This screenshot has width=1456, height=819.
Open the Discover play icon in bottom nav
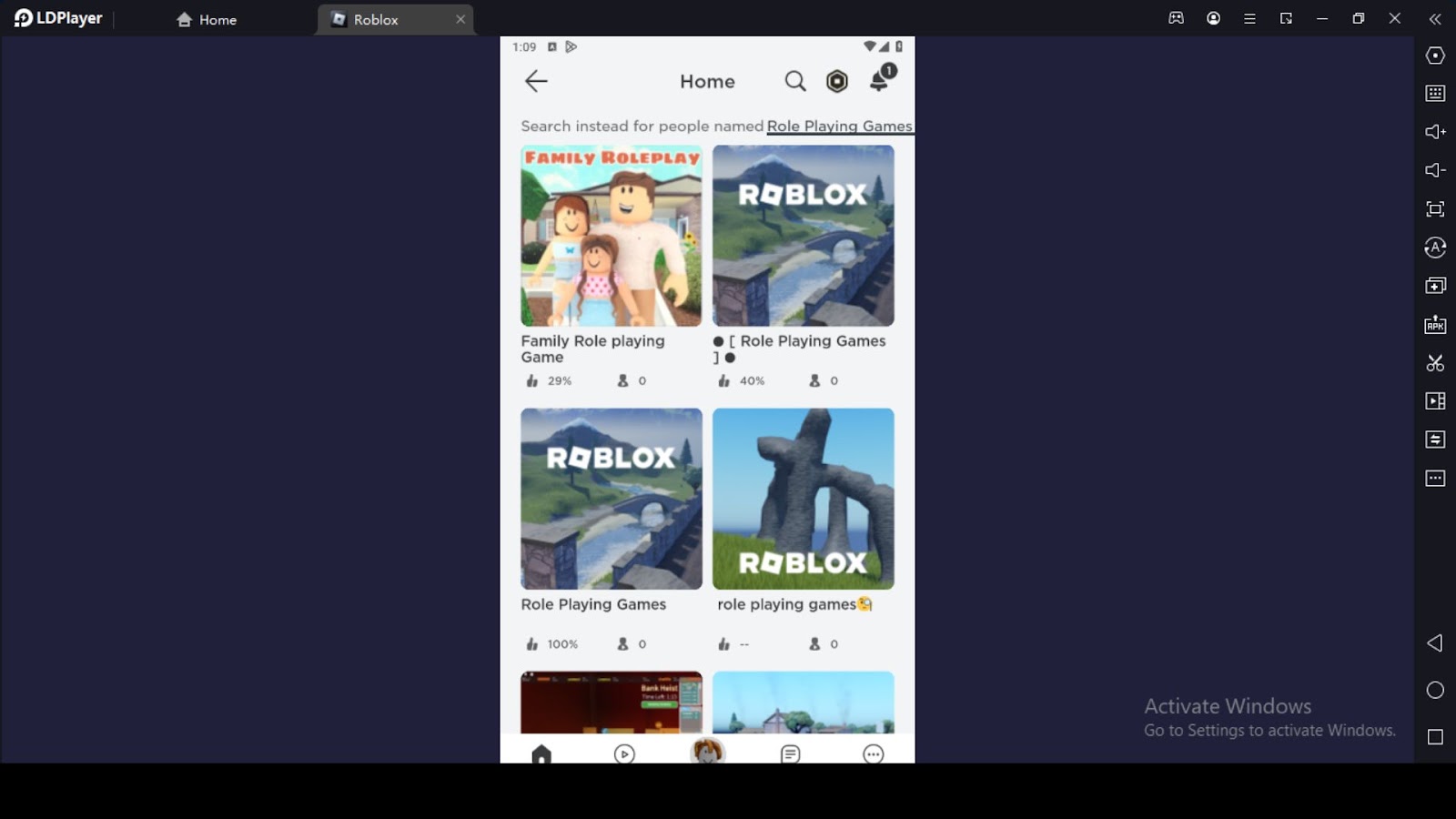tap(624, 753)
